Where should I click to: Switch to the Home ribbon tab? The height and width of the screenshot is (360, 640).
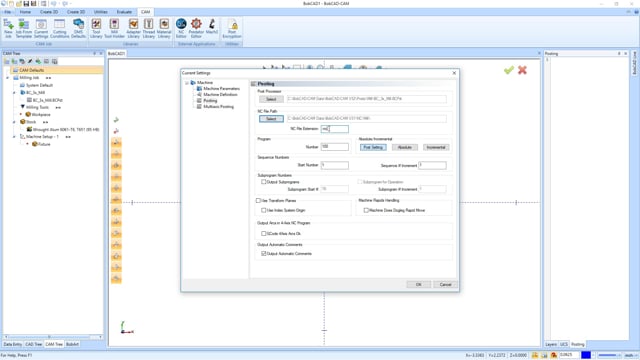25,12
